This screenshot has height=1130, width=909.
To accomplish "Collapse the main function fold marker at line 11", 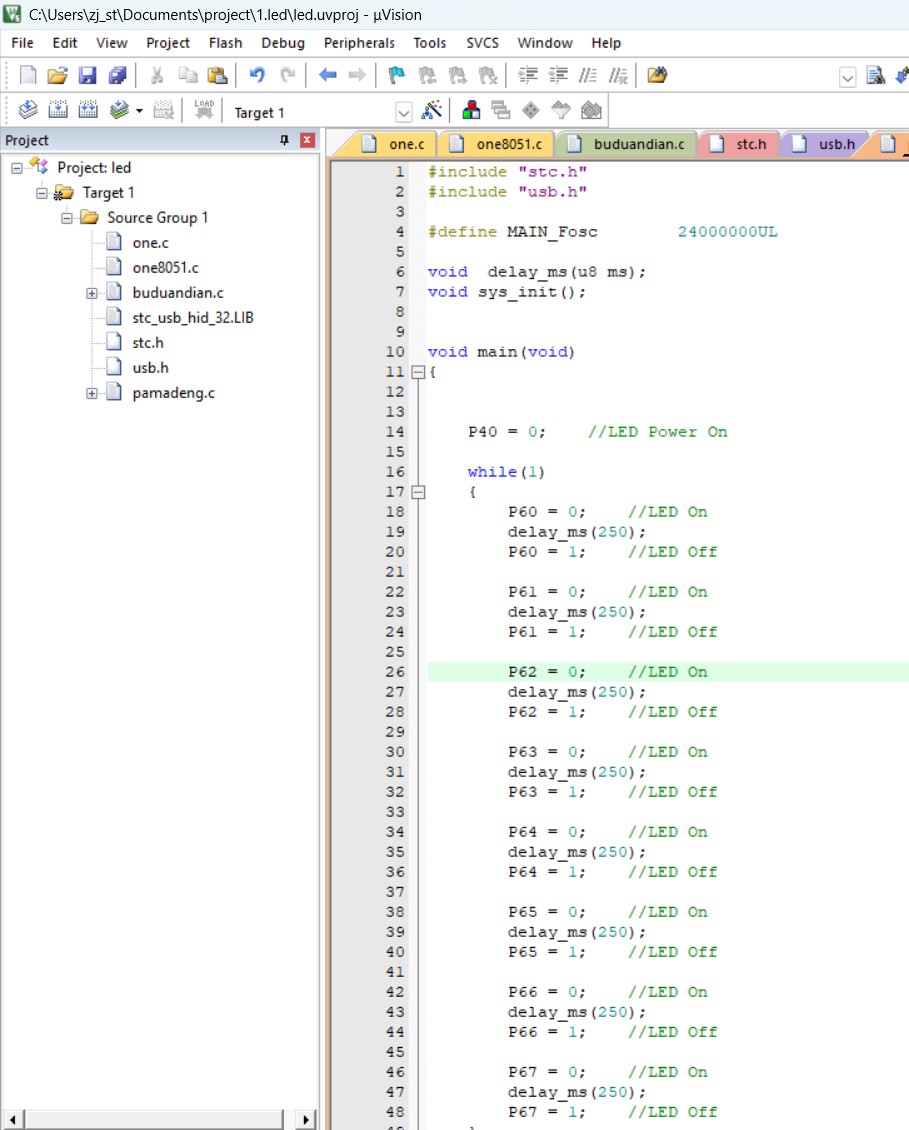I will [417, 372].
